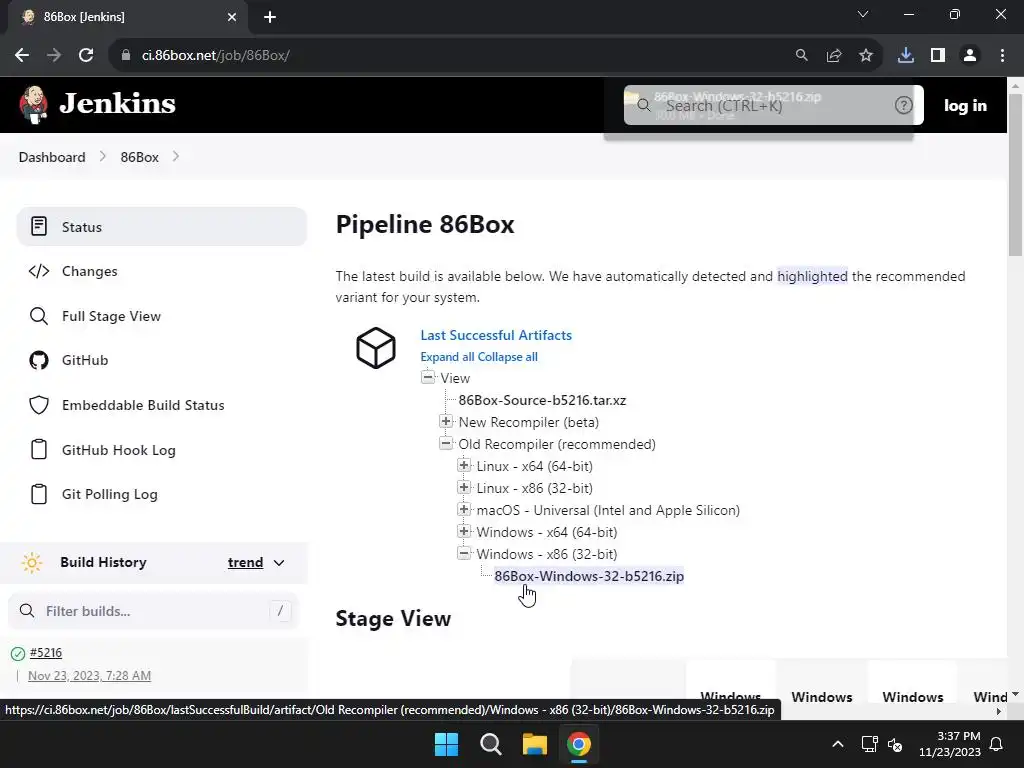
Task: Open tab search chevron
Action: [x=863, y=14]
